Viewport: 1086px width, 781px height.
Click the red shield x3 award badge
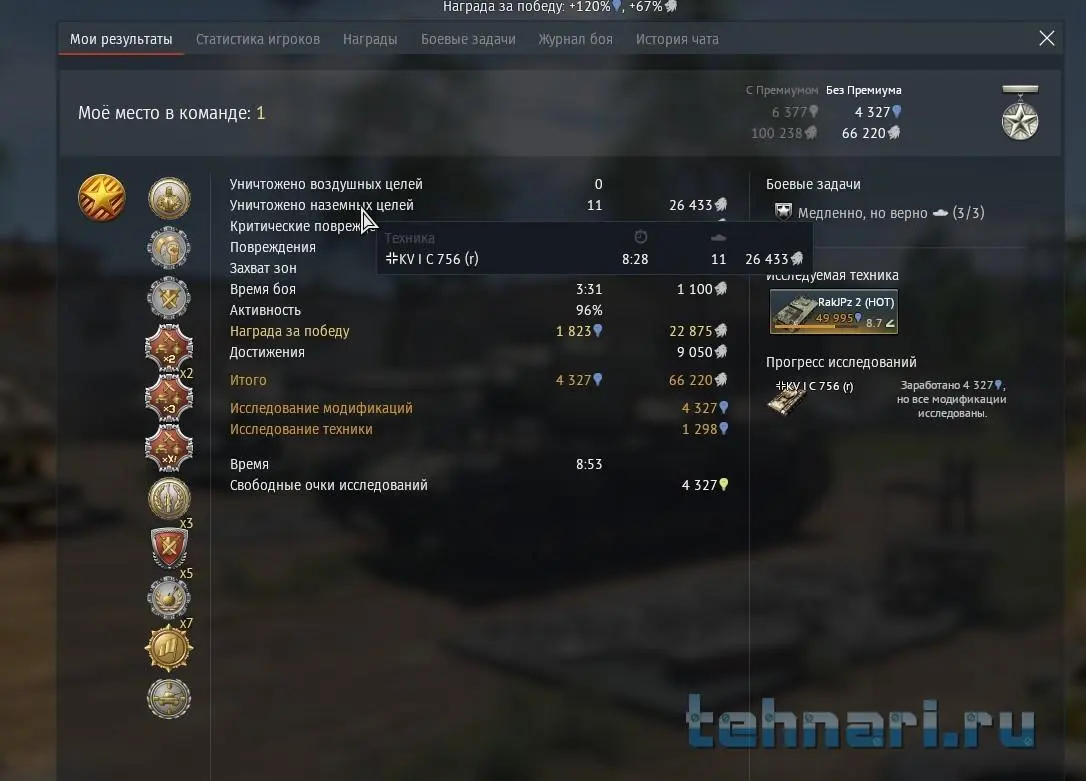coord(169,548)
